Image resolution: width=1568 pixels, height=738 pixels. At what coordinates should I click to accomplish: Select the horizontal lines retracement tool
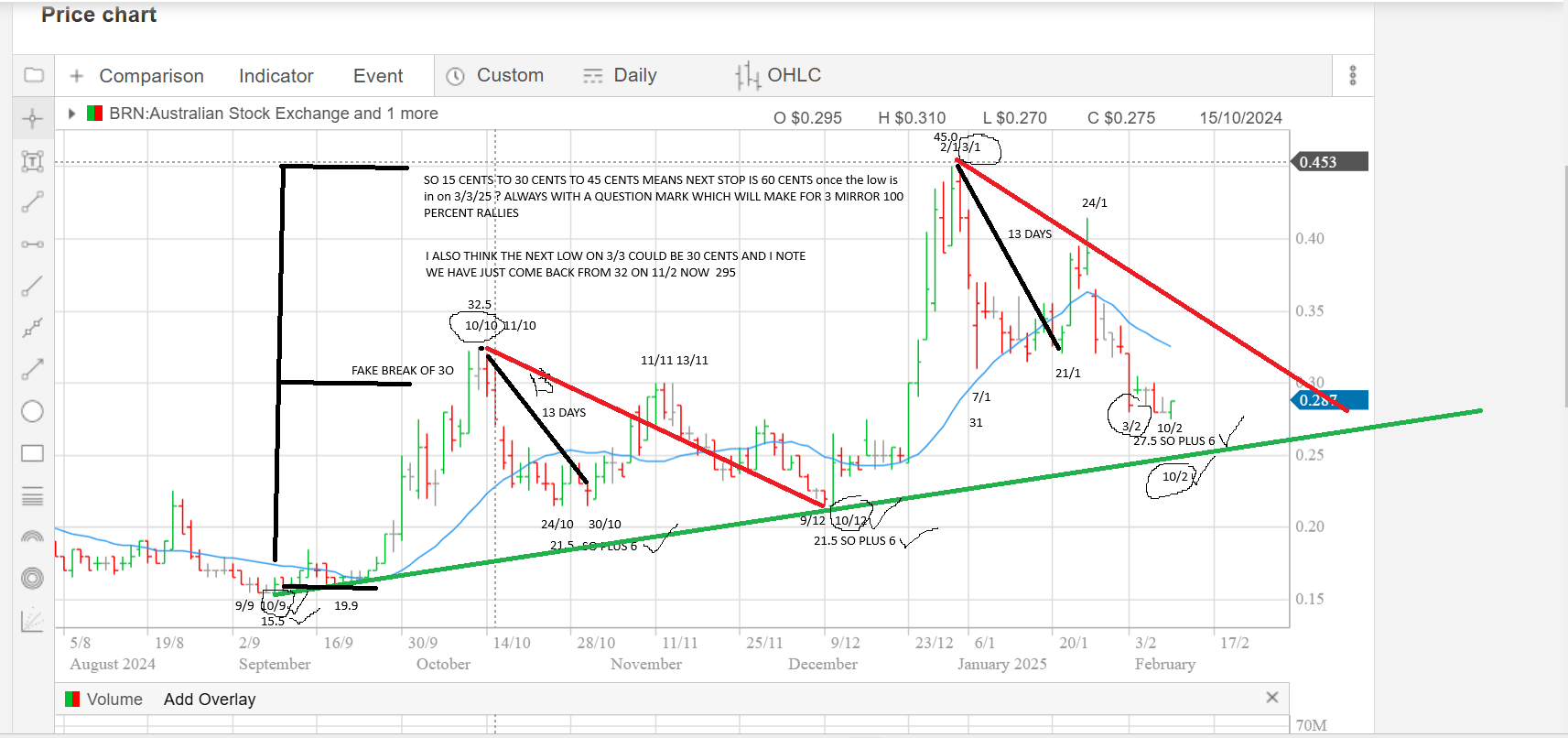tap(32, 496)
